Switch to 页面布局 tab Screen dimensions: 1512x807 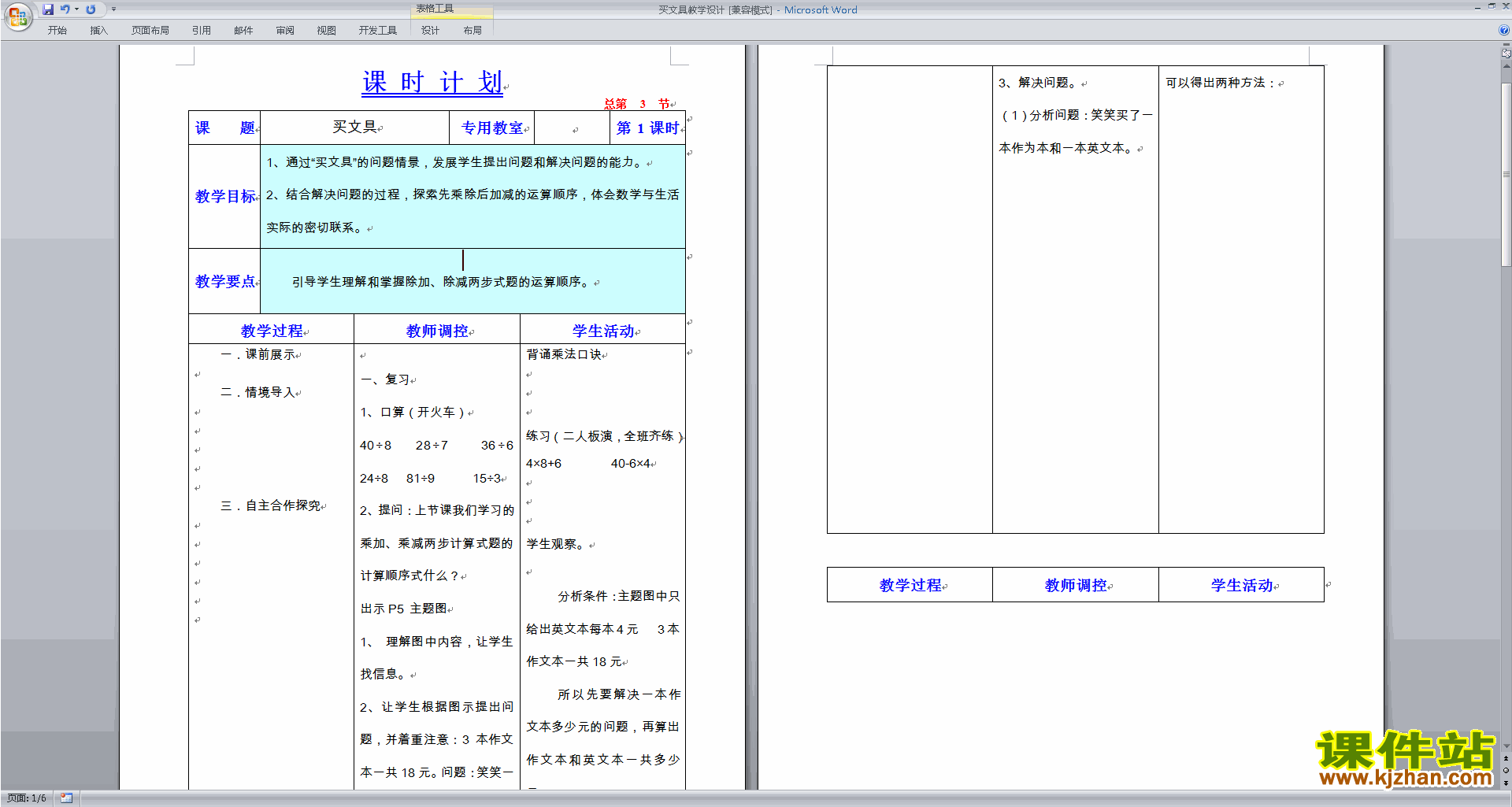[150, 30]
